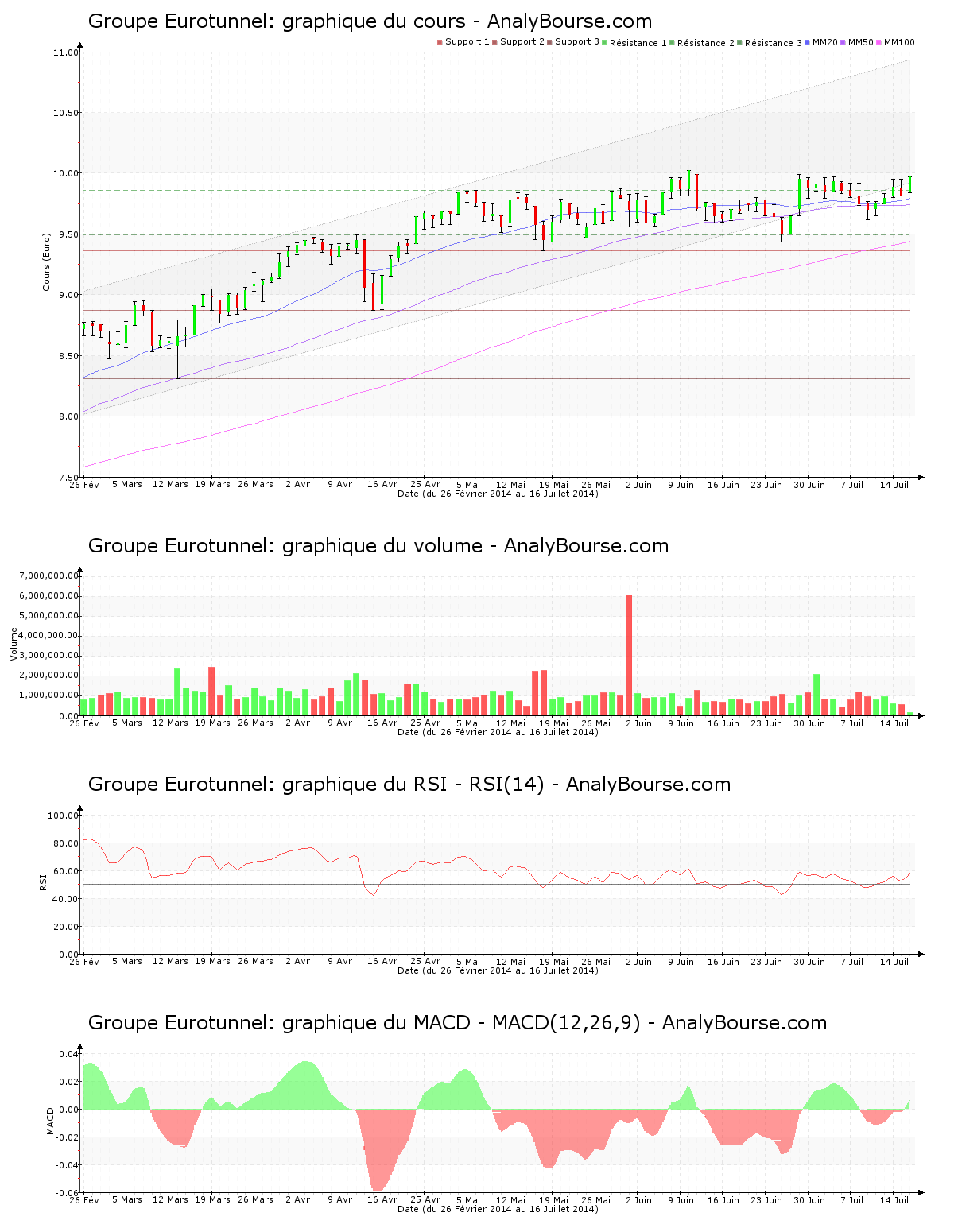
Task: Click the 'RSI' y-axis label
Action: [x=43, y=881]
